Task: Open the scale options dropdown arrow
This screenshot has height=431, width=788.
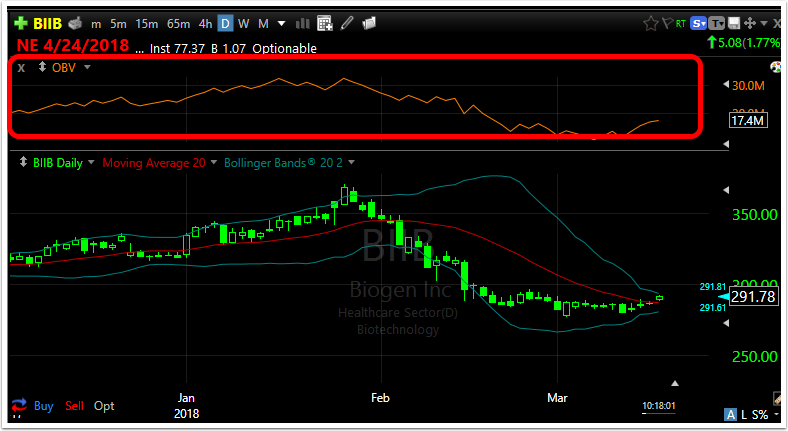Action: point(776,415)
